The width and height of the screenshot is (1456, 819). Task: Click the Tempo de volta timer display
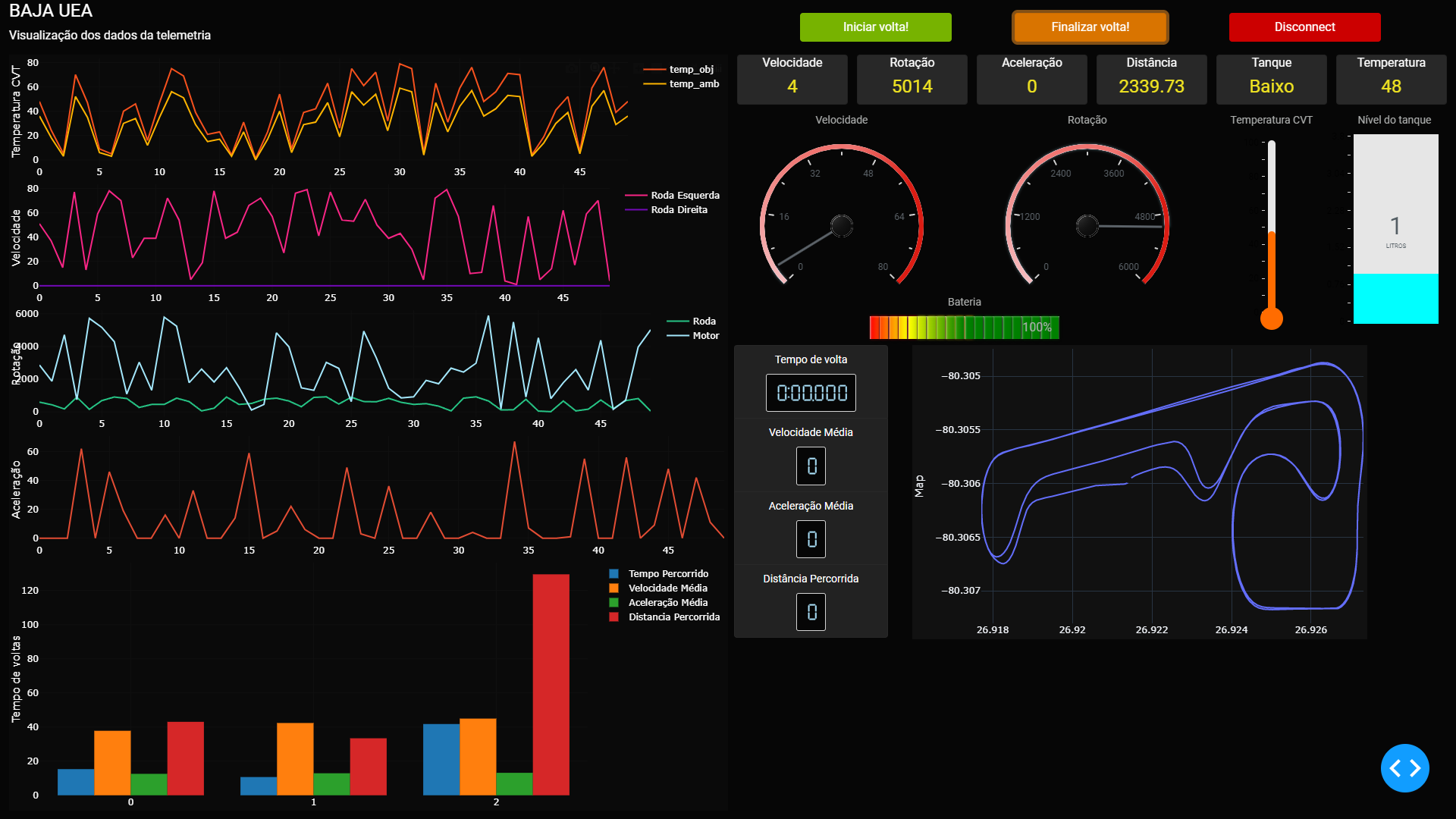tap(811, 393)
